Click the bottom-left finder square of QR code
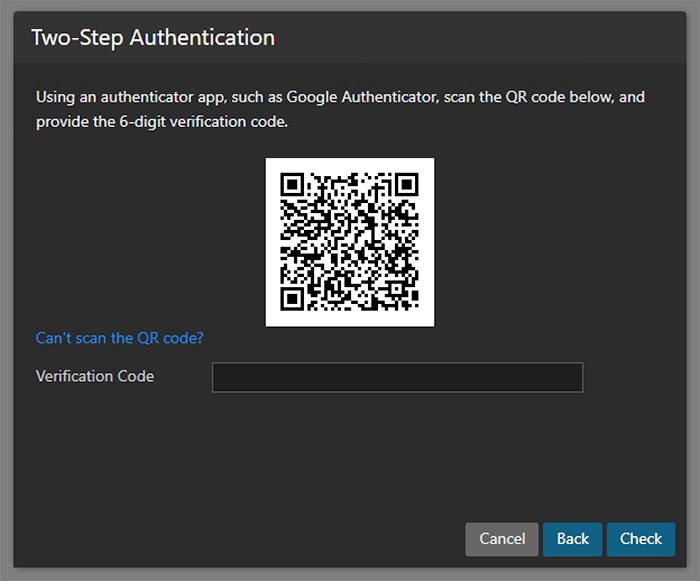The height and width of the screenshot is (581, 700). (292, 298)
